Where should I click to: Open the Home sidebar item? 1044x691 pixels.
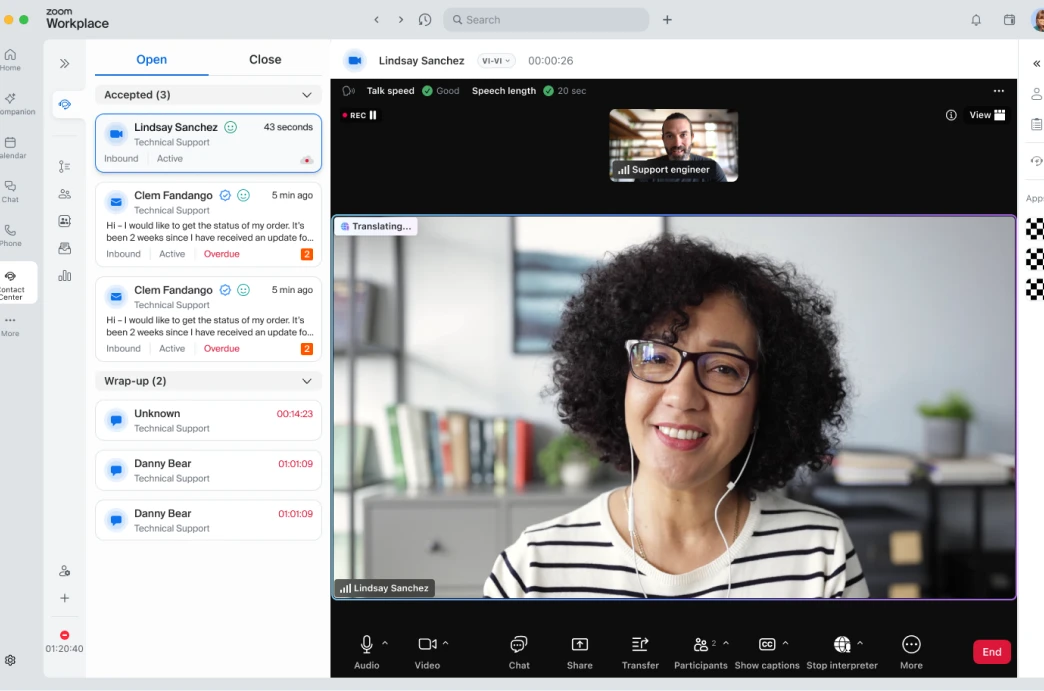click(10, 59)
